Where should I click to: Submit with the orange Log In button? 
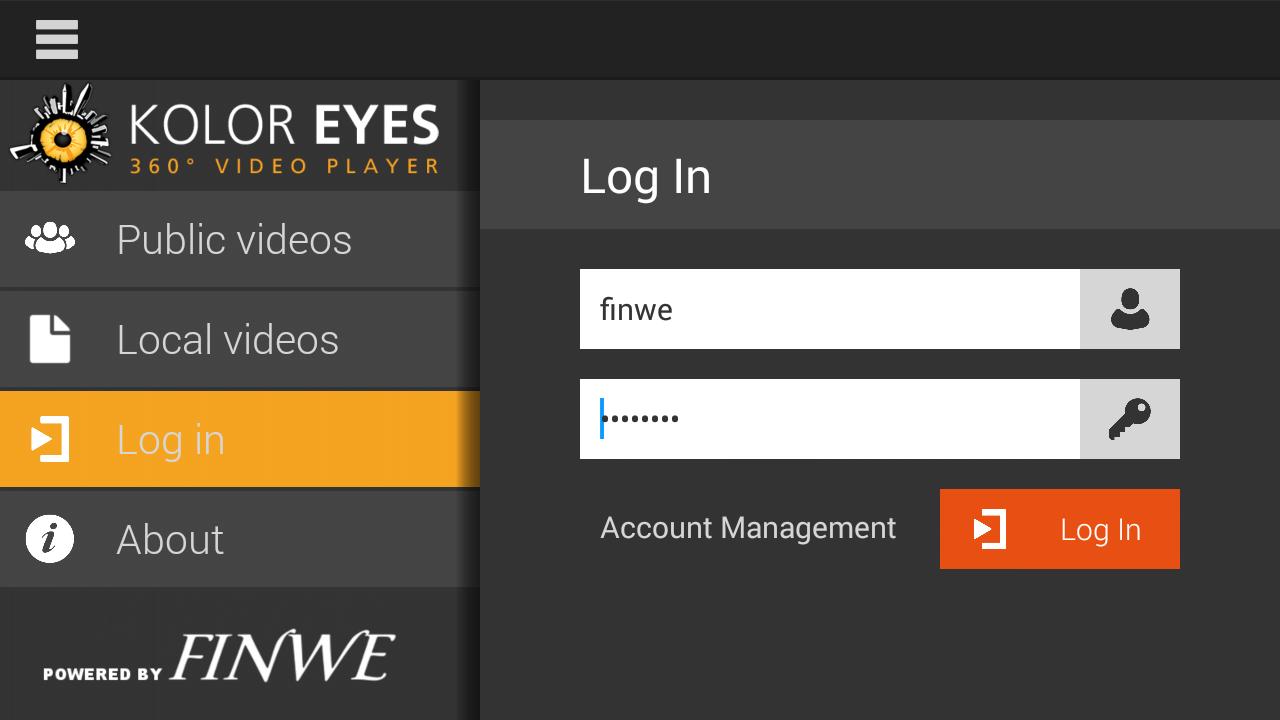(1060, 529)
